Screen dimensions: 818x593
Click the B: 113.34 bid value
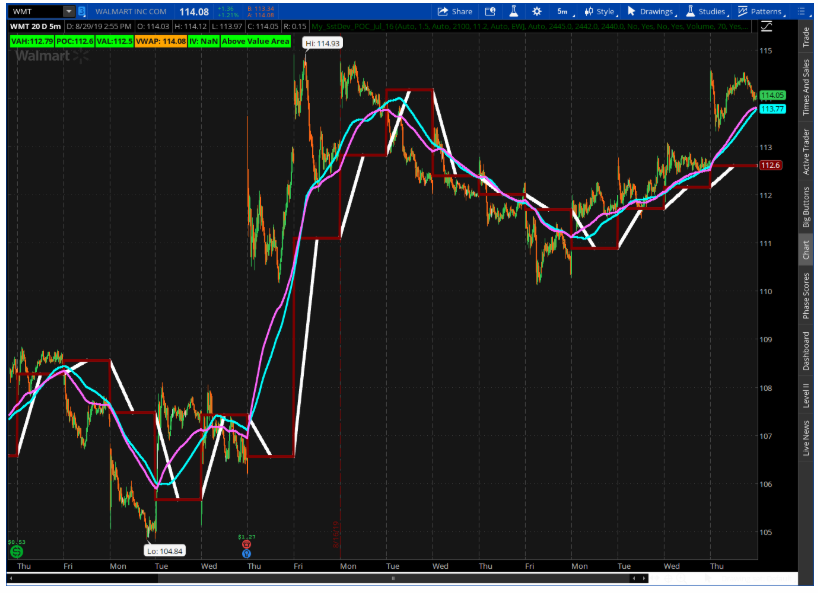(x=260, y=8)
